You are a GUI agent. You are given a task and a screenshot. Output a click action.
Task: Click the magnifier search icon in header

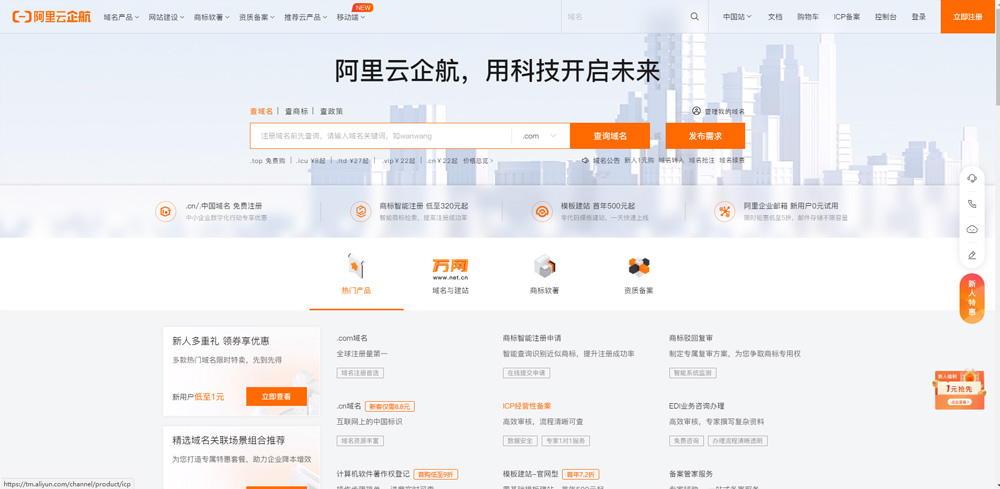(695, 17)
